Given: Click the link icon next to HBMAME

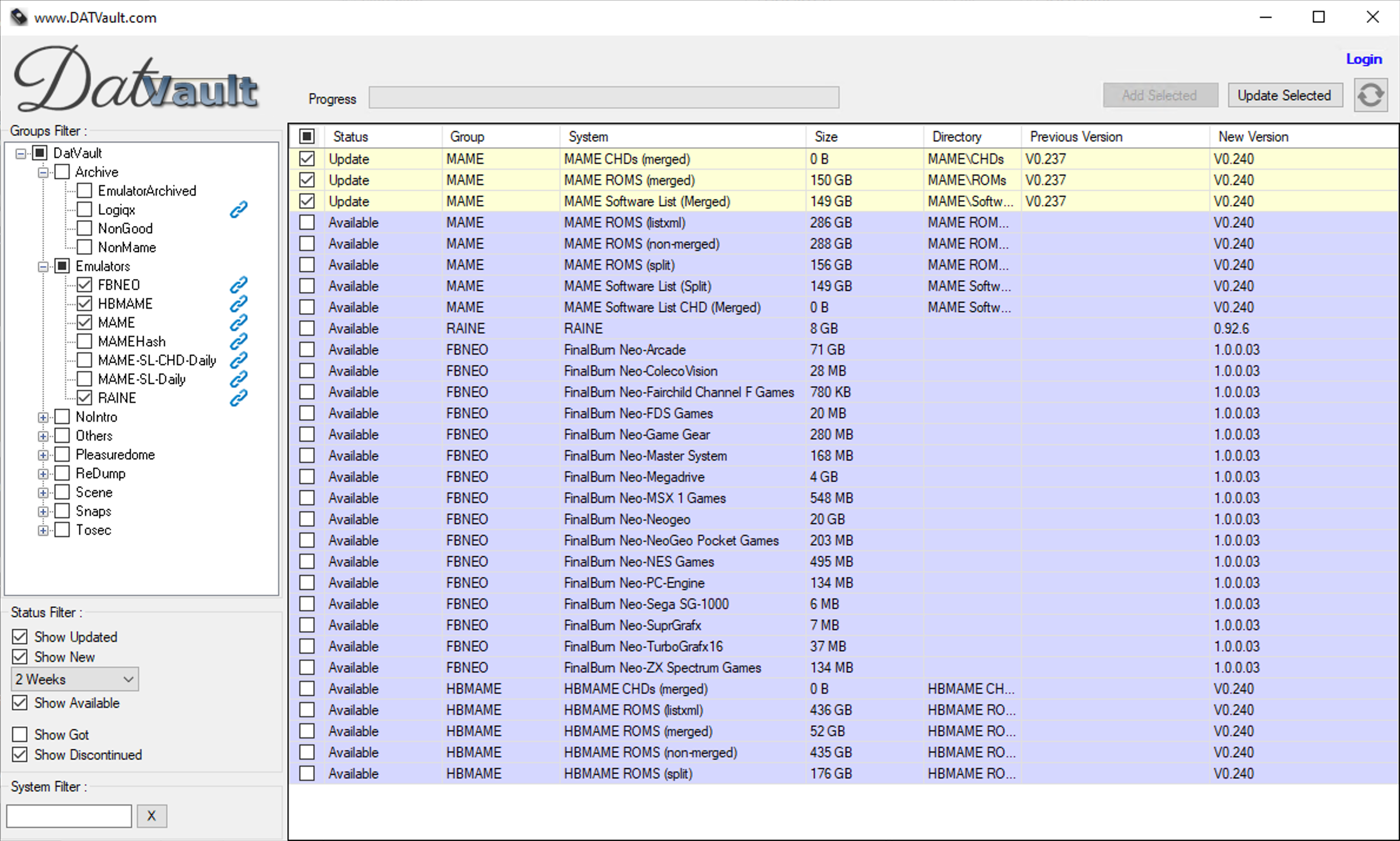Looking at the screenshot, I should (x=238, y=304).
